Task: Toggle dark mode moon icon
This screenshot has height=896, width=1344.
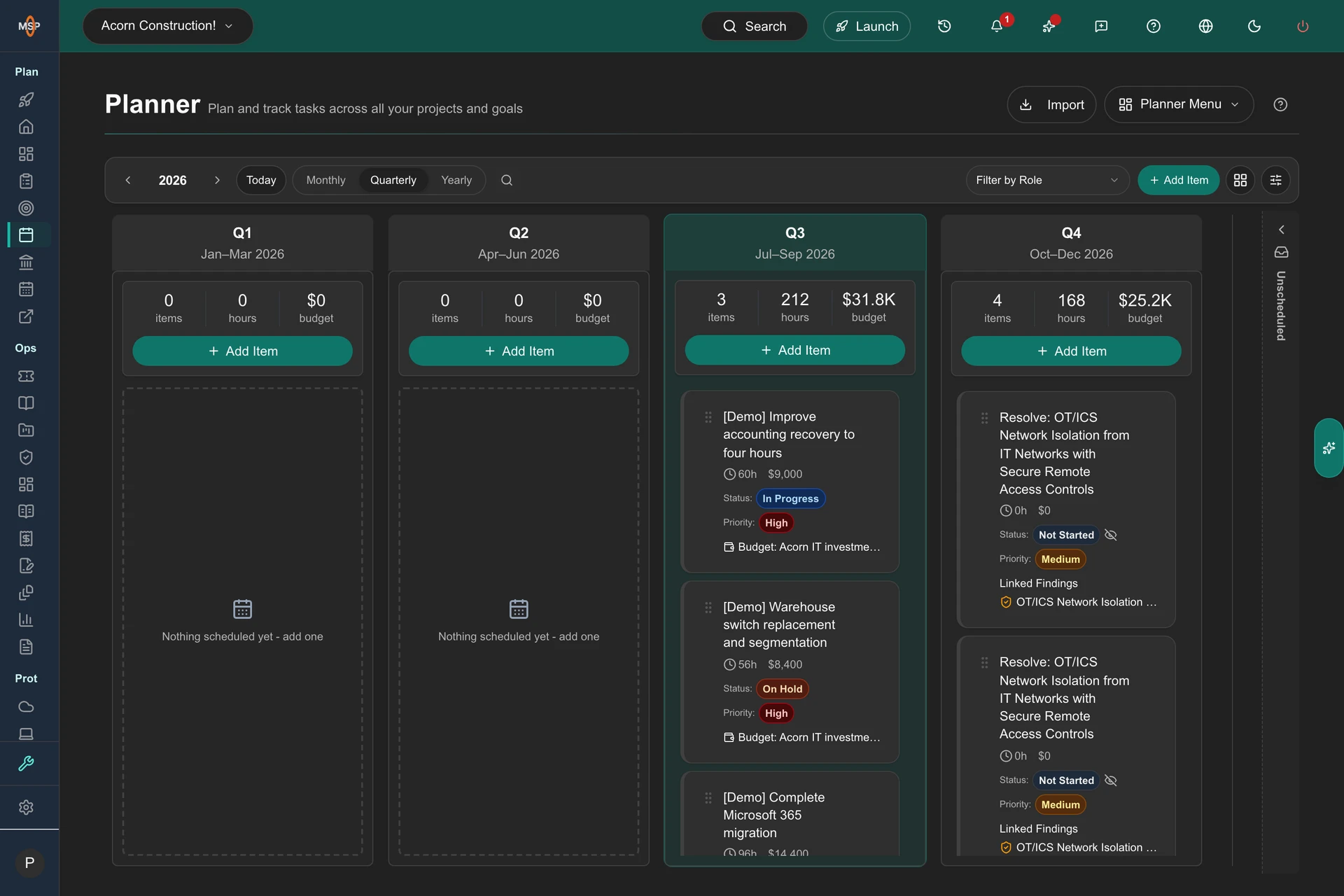Action: click(1254, 26)
